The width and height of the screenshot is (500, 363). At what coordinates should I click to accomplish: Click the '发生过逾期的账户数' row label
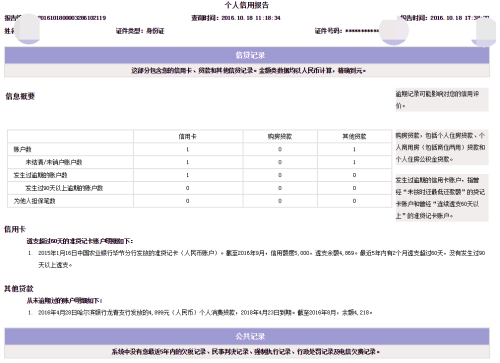(x=40, y=175)
